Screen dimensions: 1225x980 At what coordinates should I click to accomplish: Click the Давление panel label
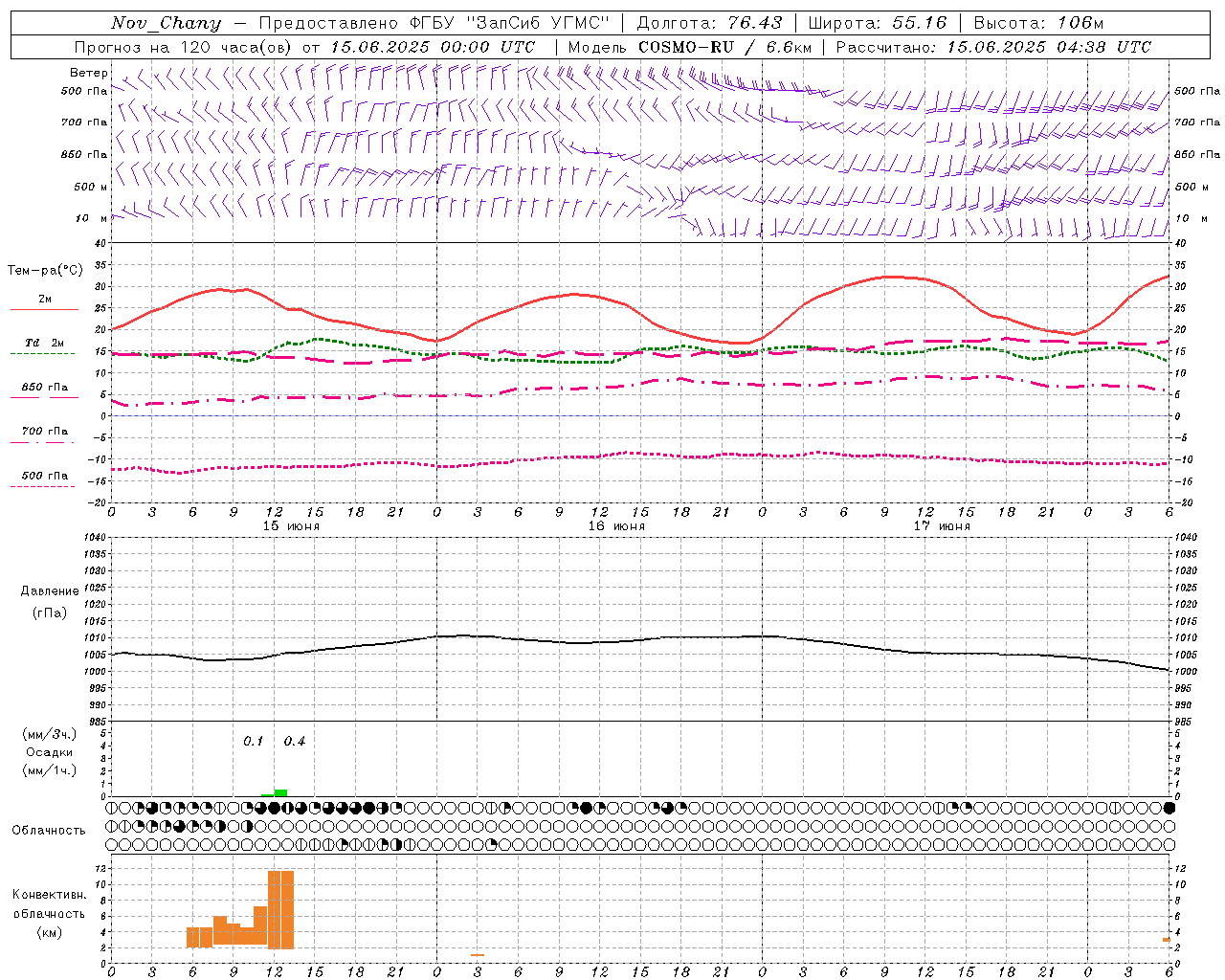click(50, 591)
